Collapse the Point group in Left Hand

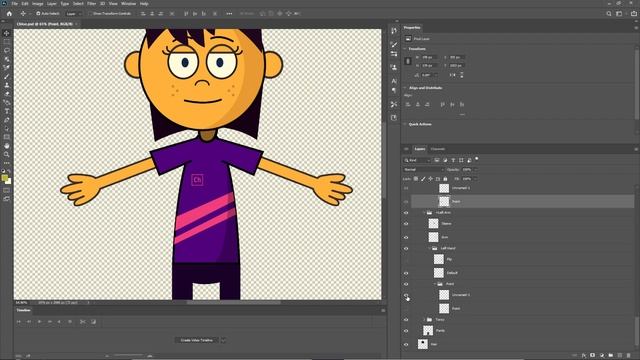(x=435, y=284)
